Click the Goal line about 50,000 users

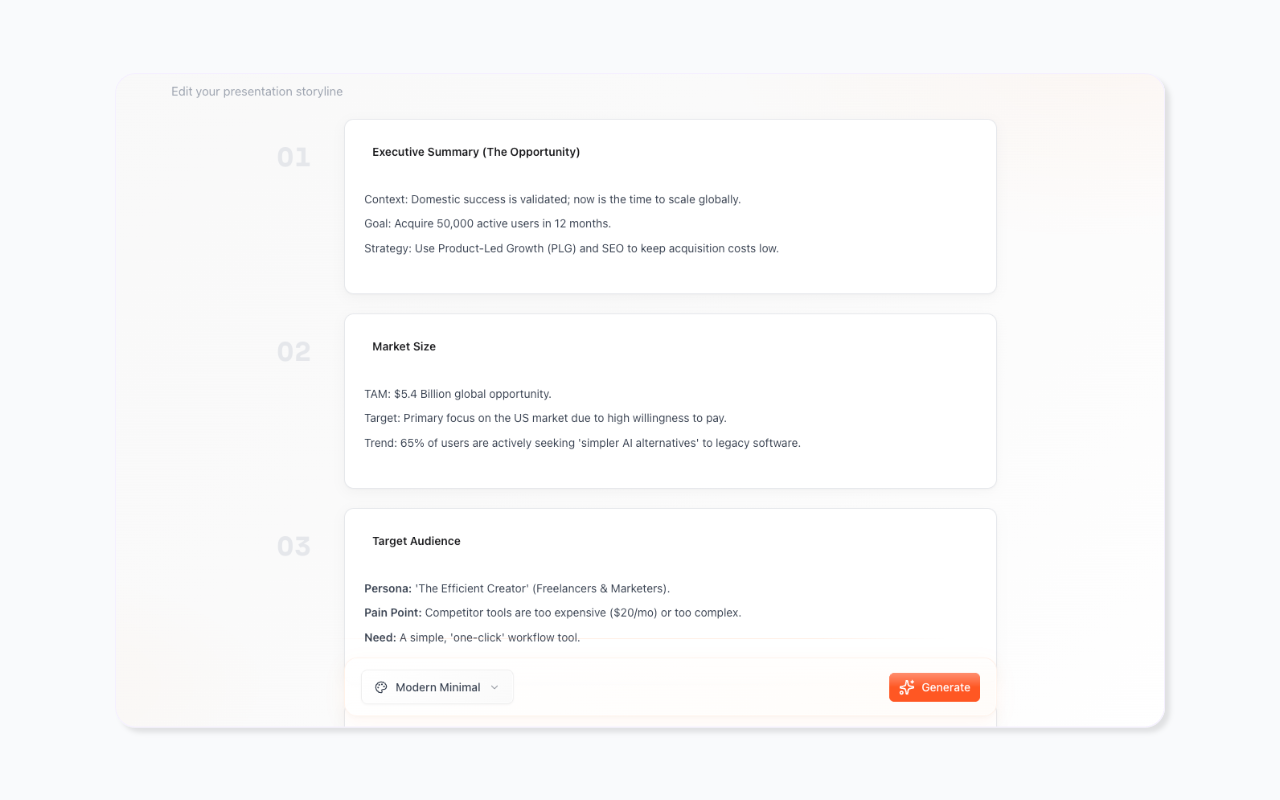click(x=487, y=224)
